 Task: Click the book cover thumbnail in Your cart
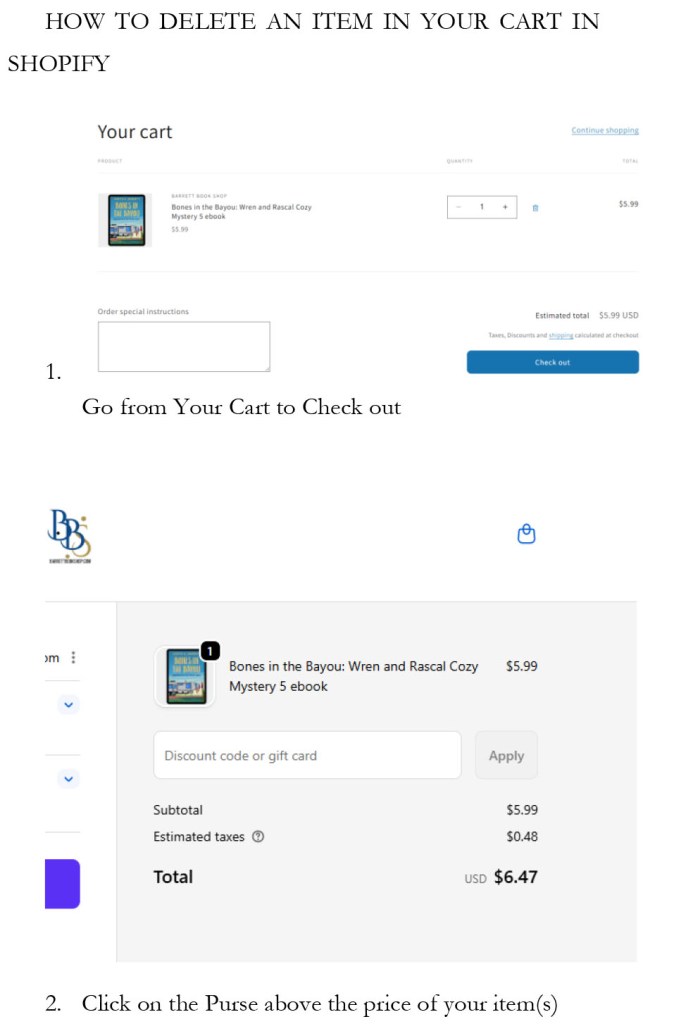pos(125,220)
